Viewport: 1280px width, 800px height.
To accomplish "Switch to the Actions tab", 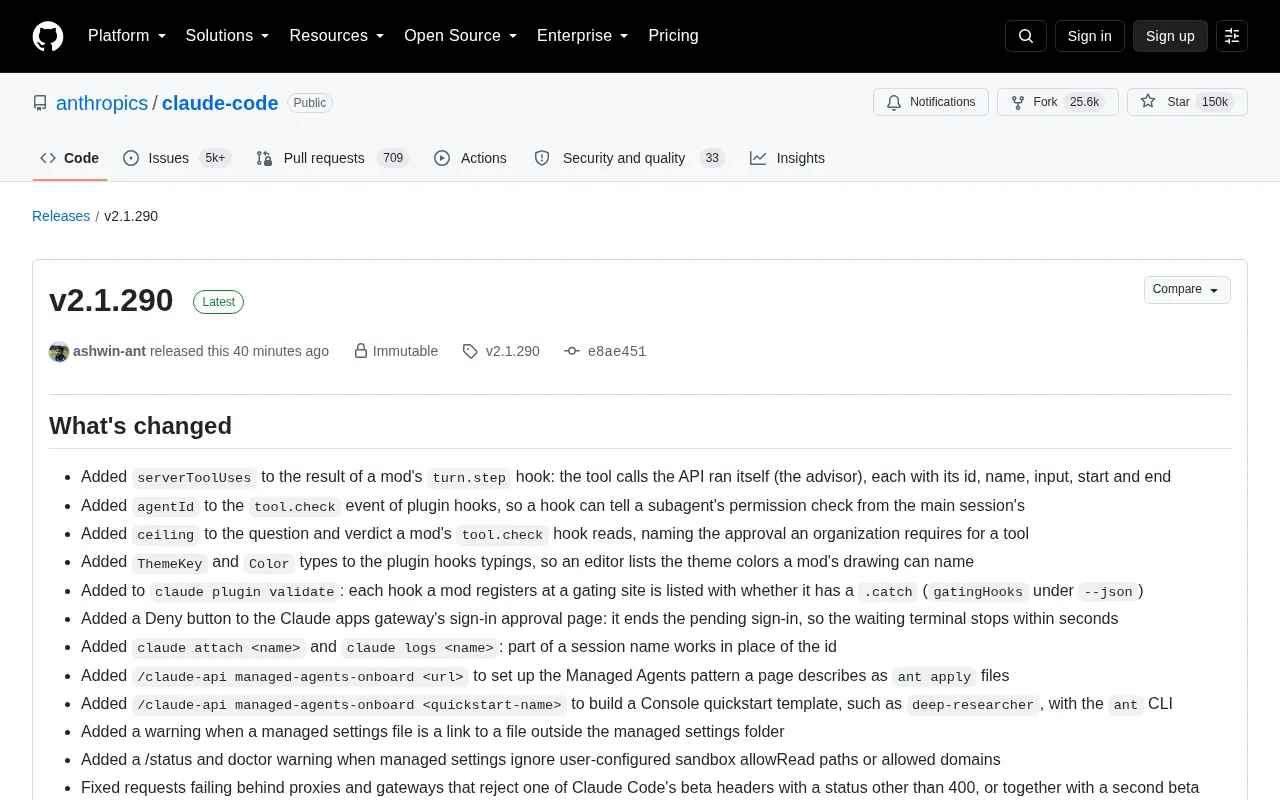I will click(x=470, y=158).
